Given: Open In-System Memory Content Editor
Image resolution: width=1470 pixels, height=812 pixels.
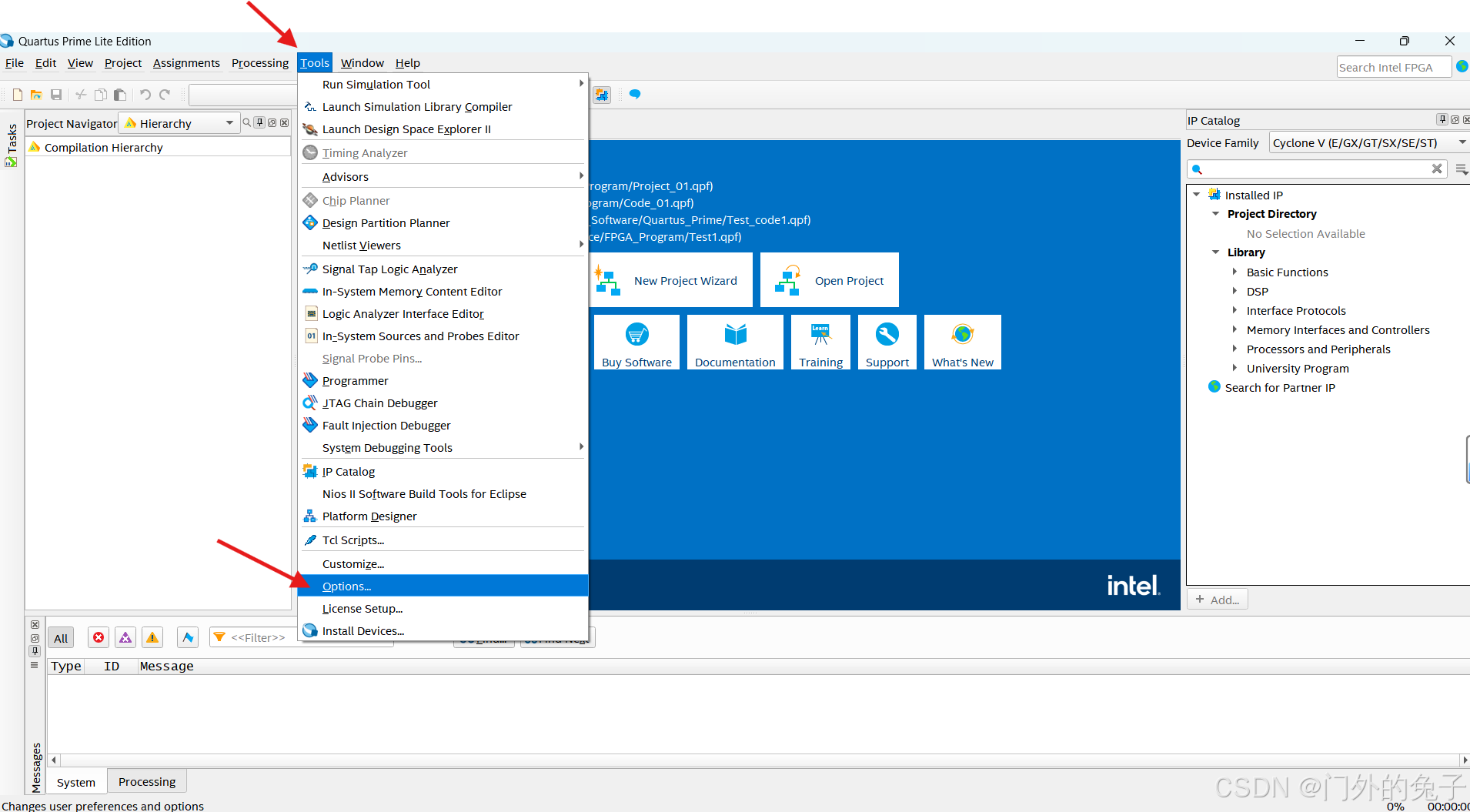Looking at the screenshot, I should (x=443, y=292).
